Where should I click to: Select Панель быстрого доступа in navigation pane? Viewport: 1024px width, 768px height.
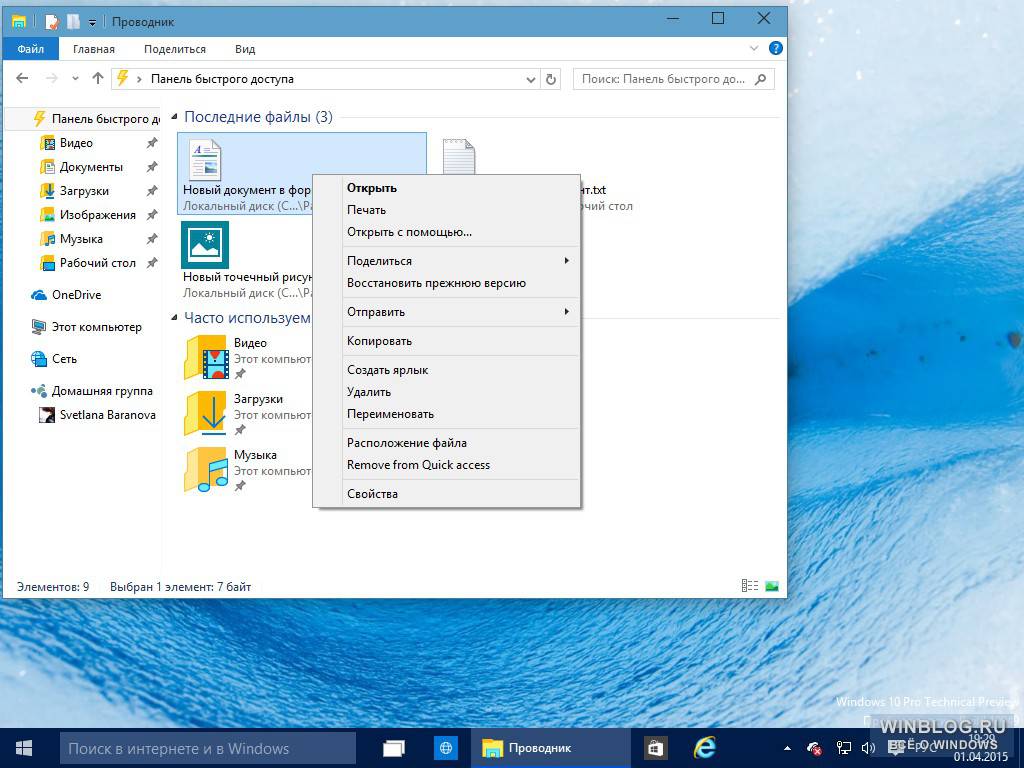point(83,119)
